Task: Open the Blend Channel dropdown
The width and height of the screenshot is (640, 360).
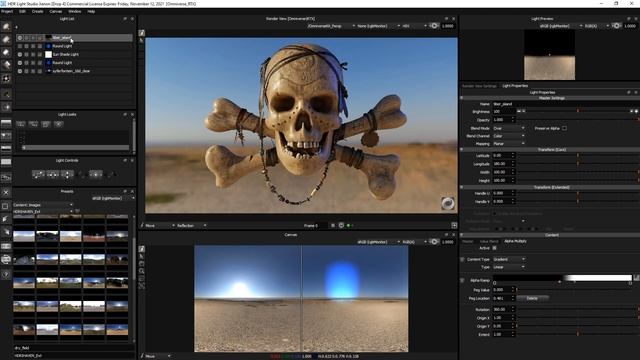Action: [x=509, y=136]
